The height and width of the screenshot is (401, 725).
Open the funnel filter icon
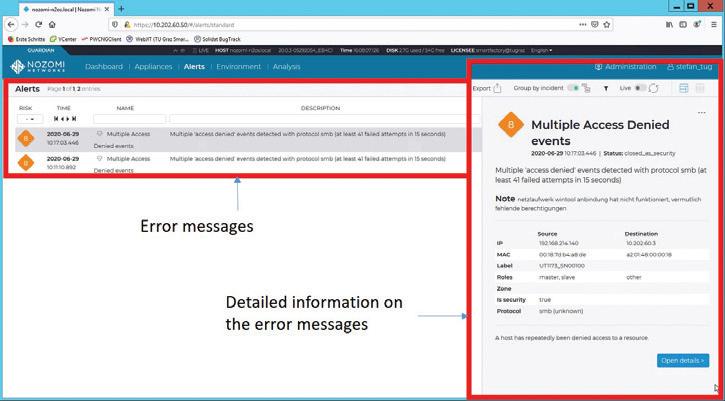pos(606,88)
